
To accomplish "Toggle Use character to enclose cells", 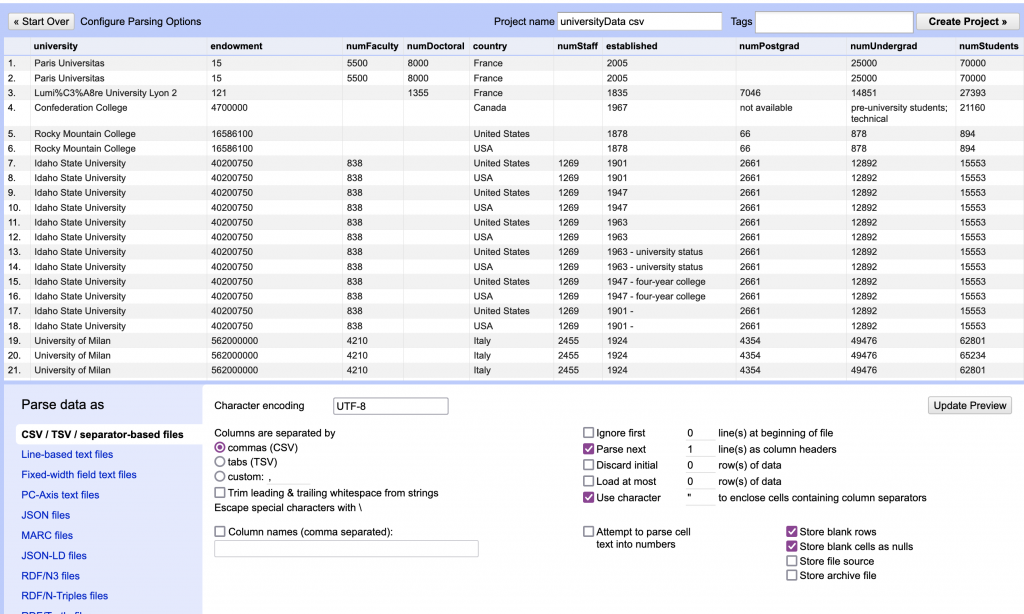I will [588, 497].
